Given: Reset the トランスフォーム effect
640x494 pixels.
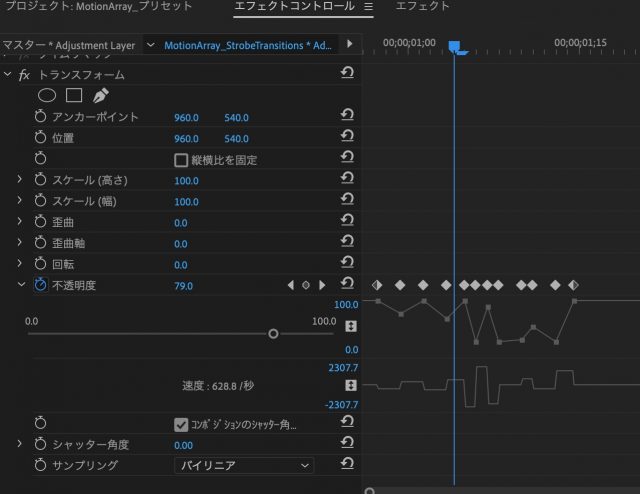Looking at the screenshot, I should (x=347, y=74).
